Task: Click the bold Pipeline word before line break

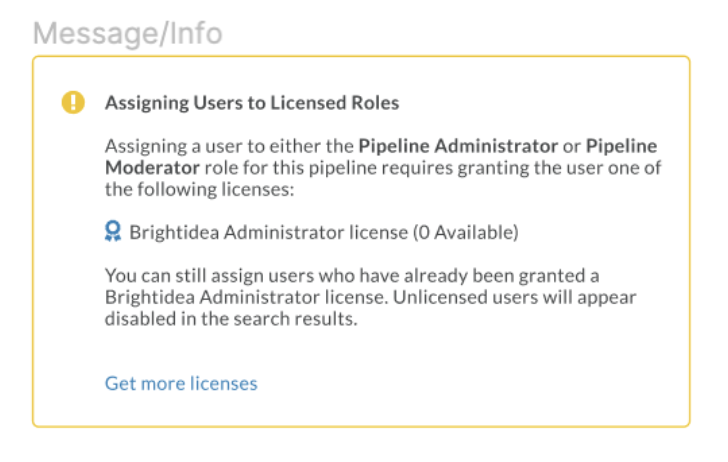Action: (x=621, y=146)
